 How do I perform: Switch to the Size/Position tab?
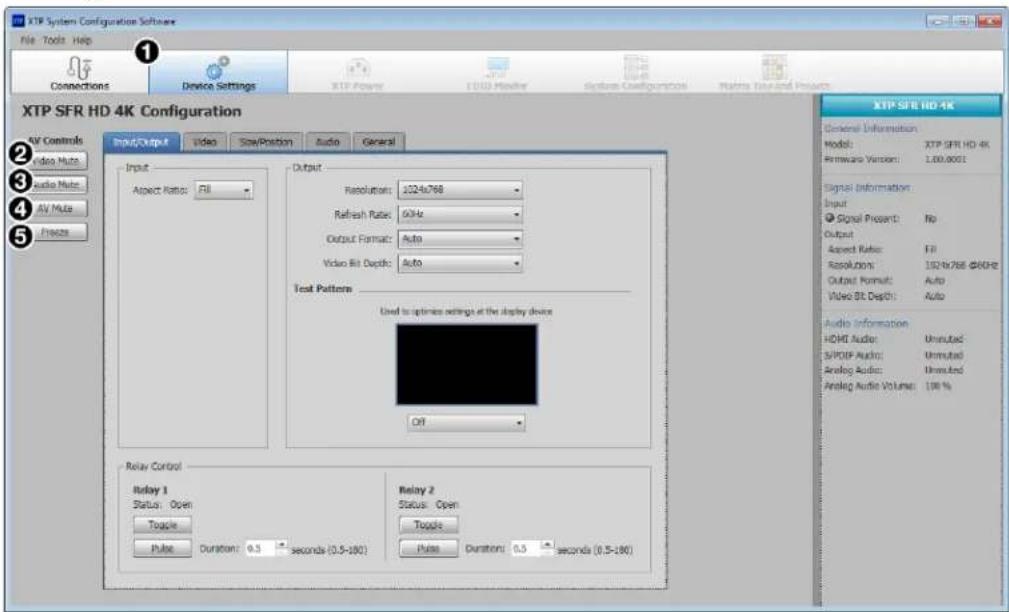266,142
